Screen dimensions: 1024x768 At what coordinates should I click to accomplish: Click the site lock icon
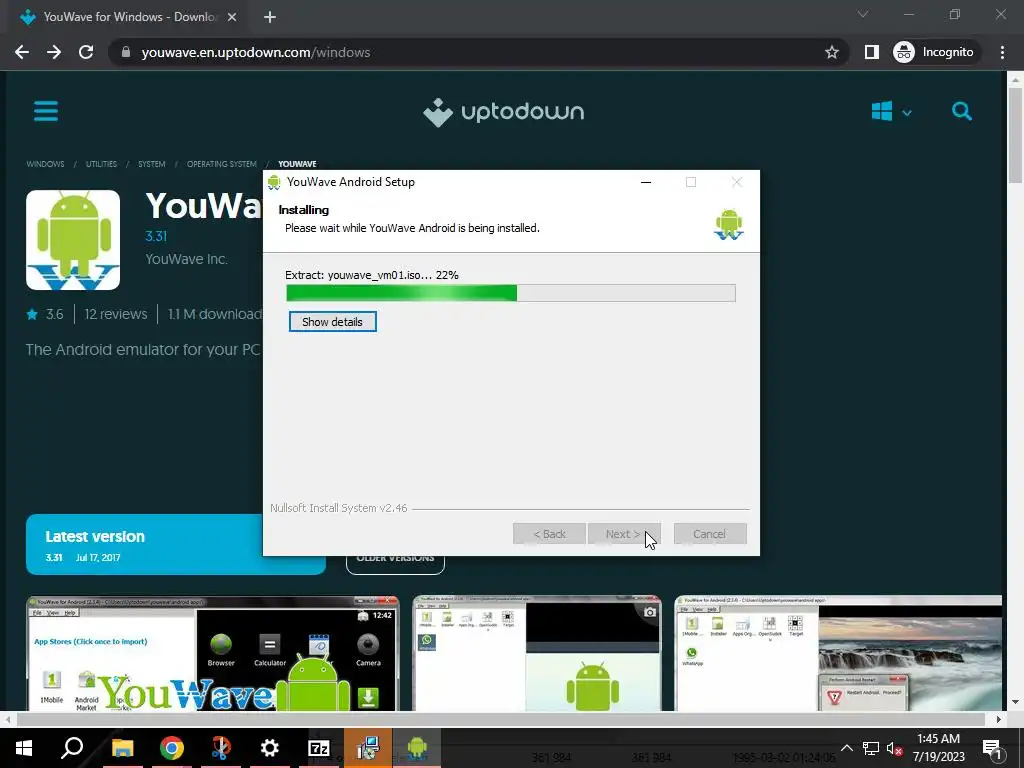tap(126, 52)
